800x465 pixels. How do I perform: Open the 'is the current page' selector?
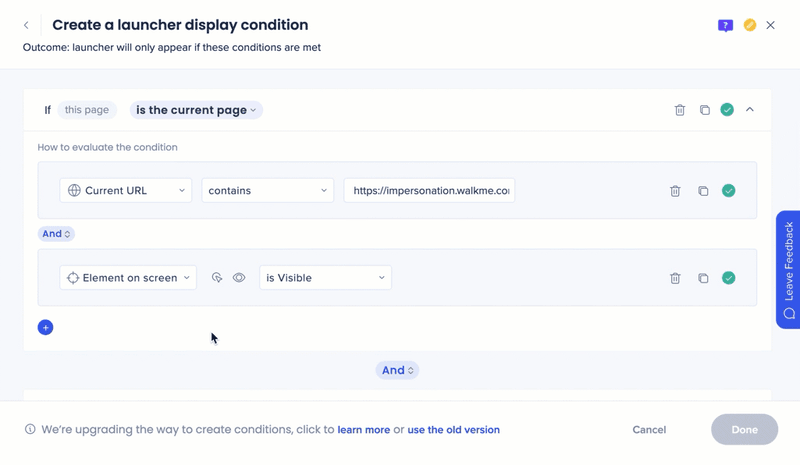196,110
